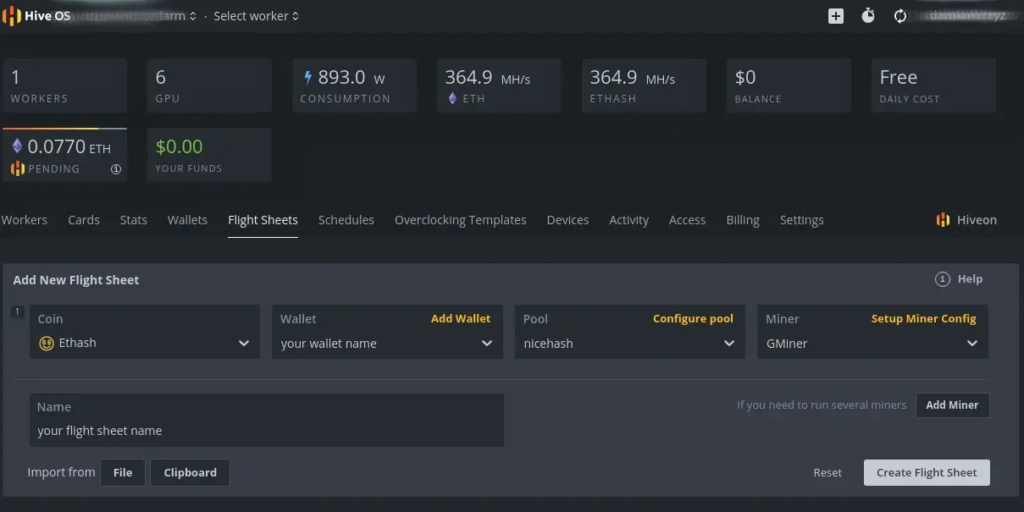Click the Setup Miner Config link
This screenshot has width=1024, height=512.
(x=923, y=319)
